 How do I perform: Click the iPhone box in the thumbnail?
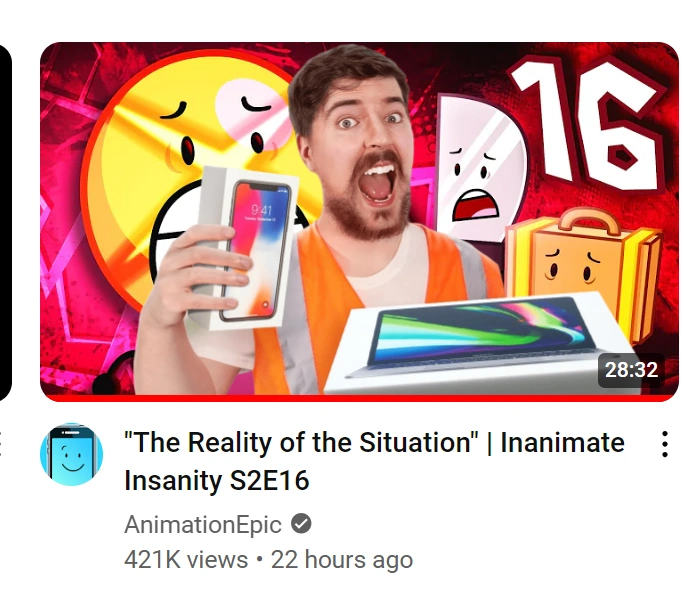pos(244,249)
